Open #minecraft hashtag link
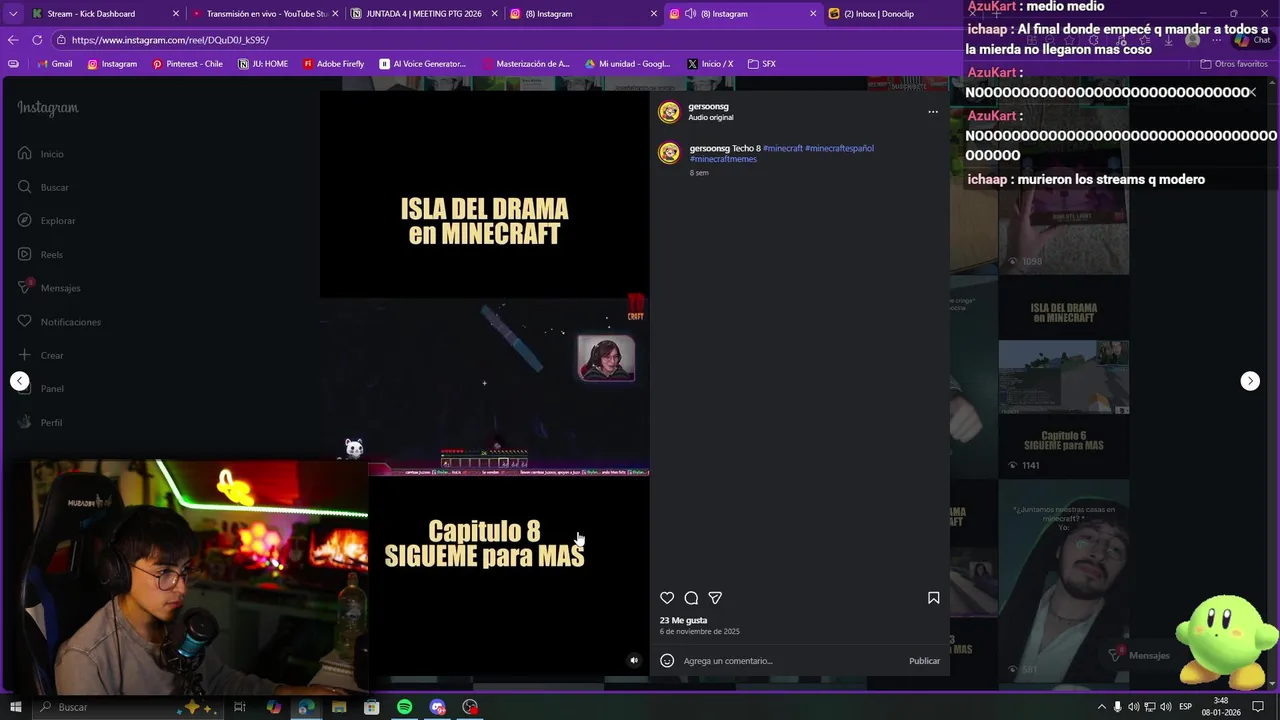Image resolution: width=1280 pixels, height=720 pixels. click(x=783, y=148)
